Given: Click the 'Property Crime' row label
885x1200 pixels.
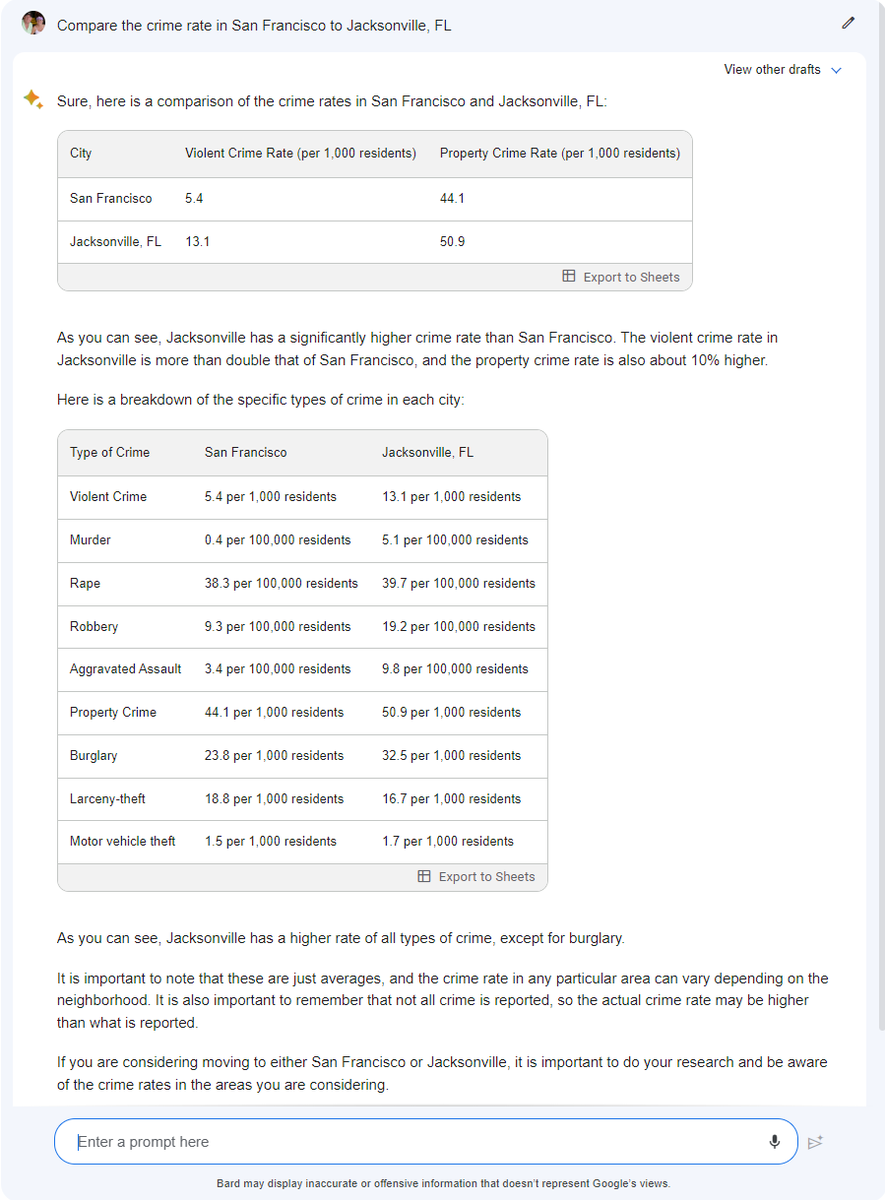Looking at the screenshot, I should click(113, 713).
